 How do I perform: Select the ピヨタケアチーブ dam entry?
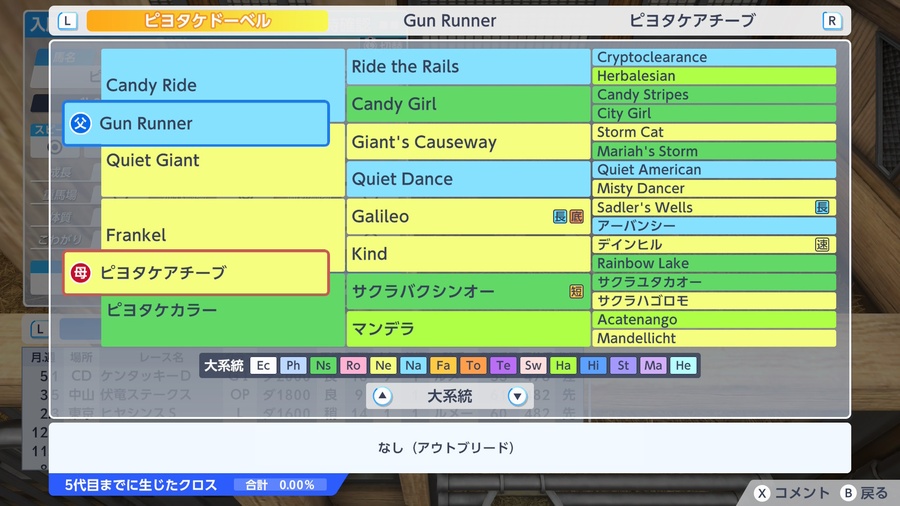[x=196, y=273]
